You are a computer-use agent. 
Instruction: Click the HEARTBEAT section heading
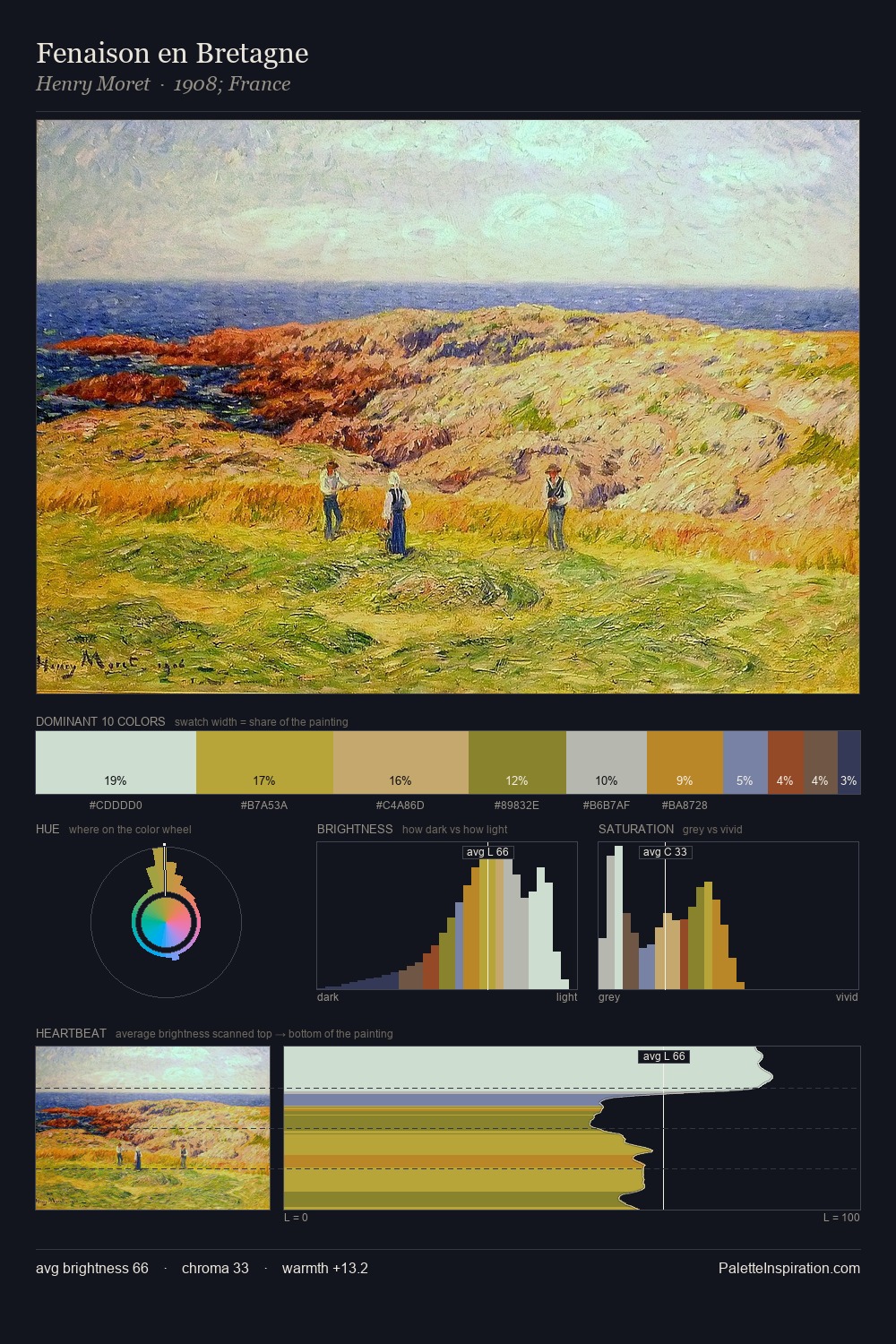tap(71, 1033)
